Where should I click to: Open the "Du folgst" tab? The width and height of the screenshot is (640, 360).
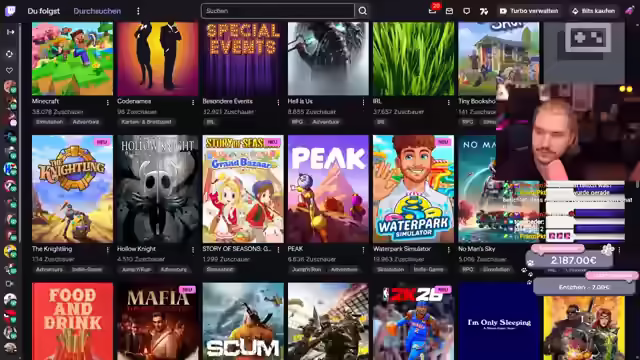coord(44,11)
